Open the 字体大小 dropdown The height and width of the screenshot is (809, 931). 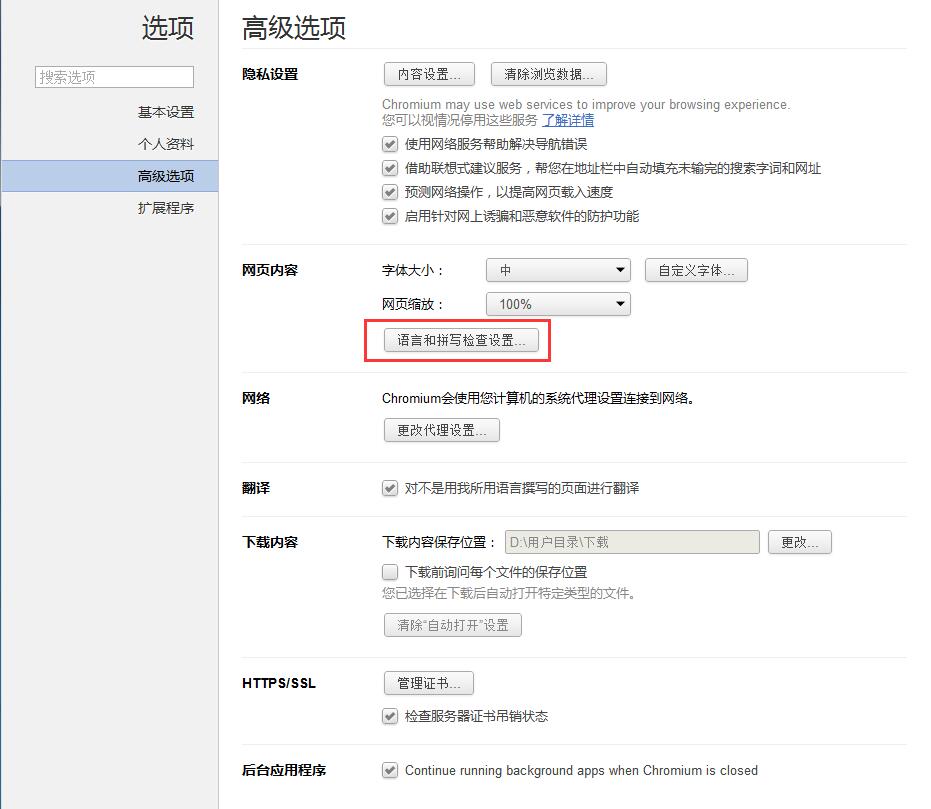(557, 269)
